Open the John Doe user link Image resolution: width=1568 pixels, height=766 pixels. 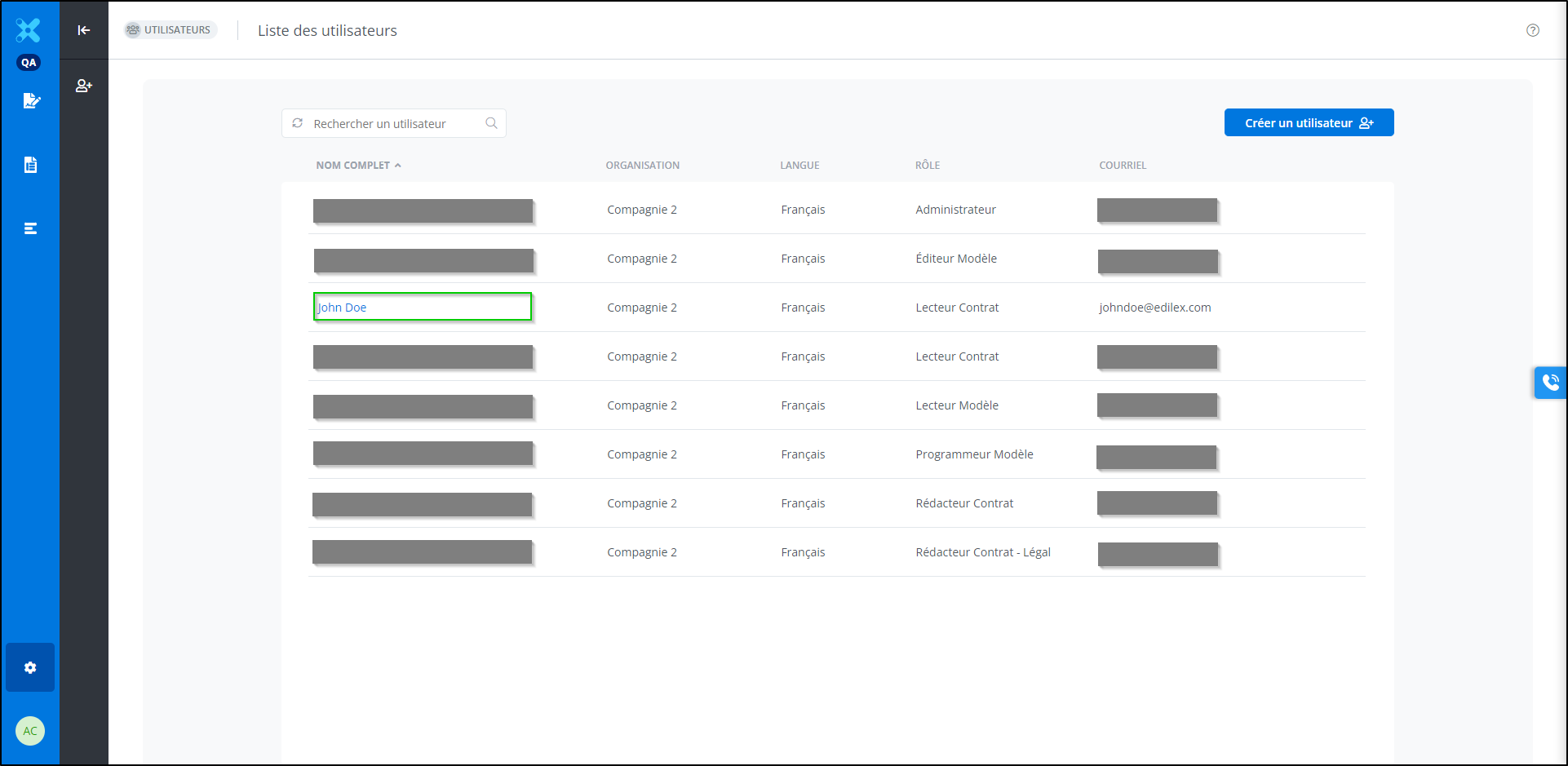(343, 308)
